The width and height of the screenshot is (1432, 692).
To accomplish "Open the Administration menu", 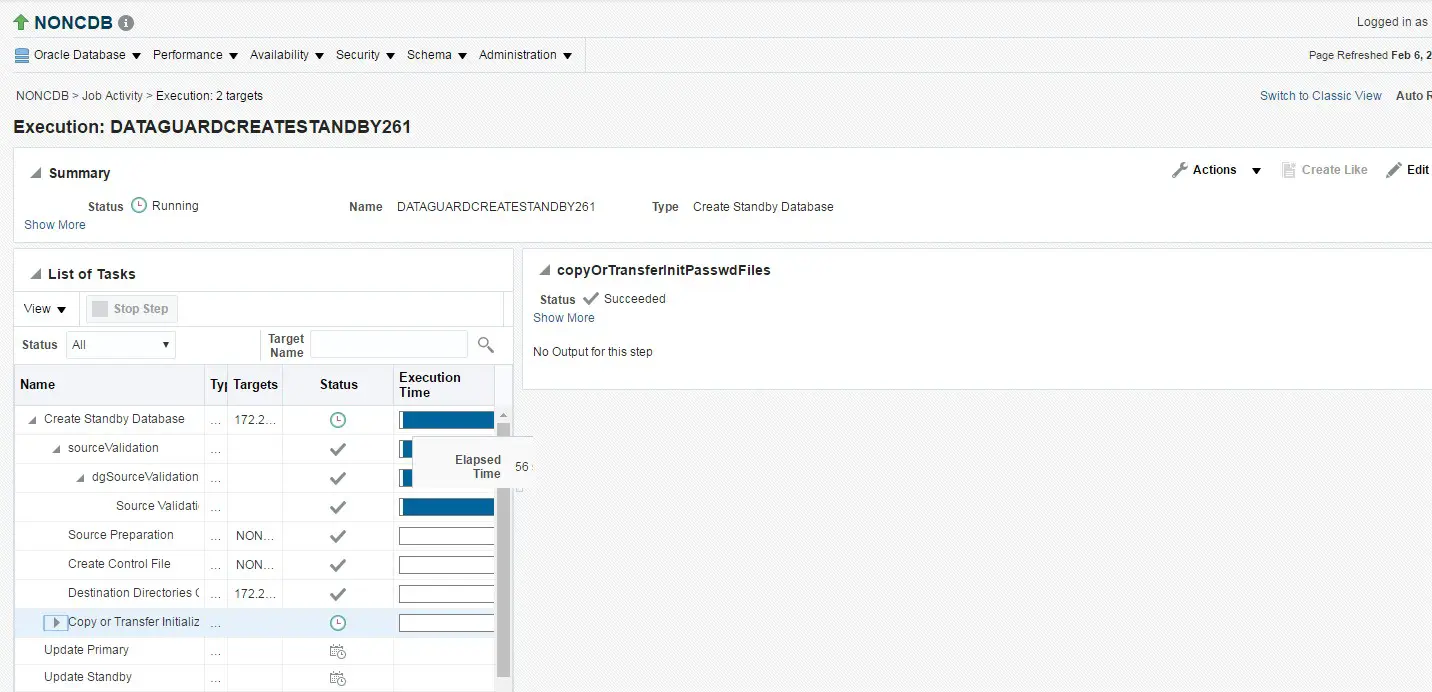I will [525, 55].
